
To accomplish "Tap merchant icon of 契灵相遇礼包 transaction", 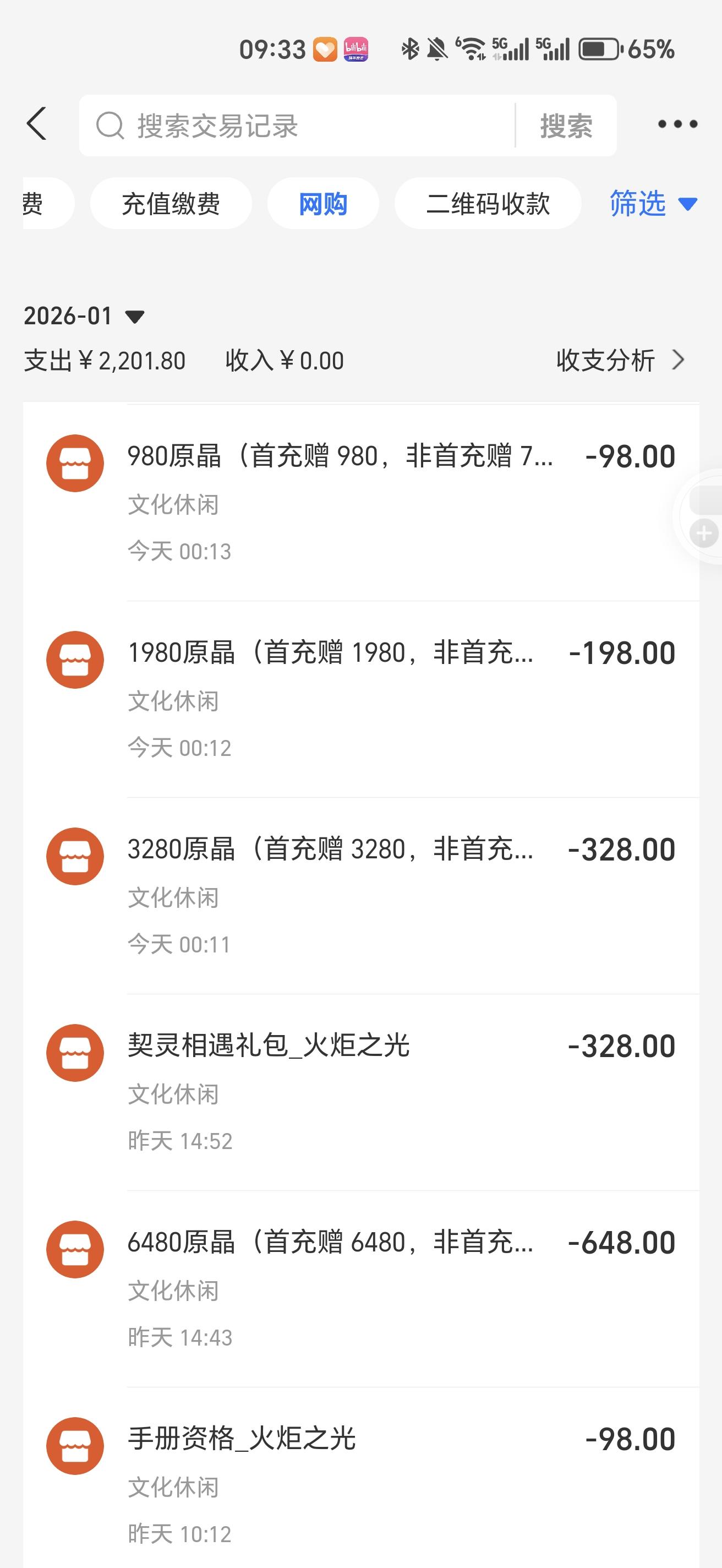I will pyautogui.click(x=75, y=1053).
